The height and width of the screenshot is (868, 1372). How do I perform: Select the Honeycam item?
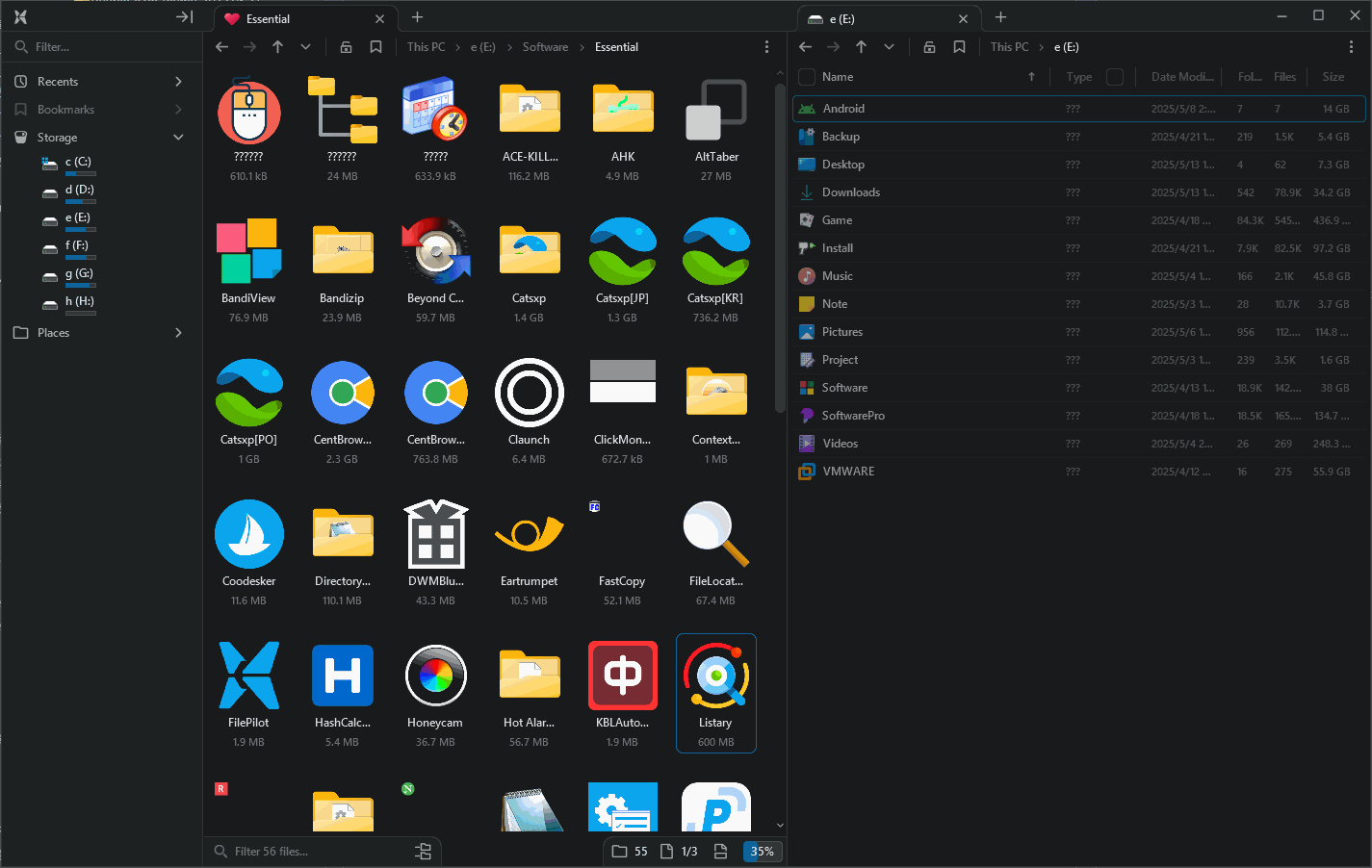(x=435, y=694)
